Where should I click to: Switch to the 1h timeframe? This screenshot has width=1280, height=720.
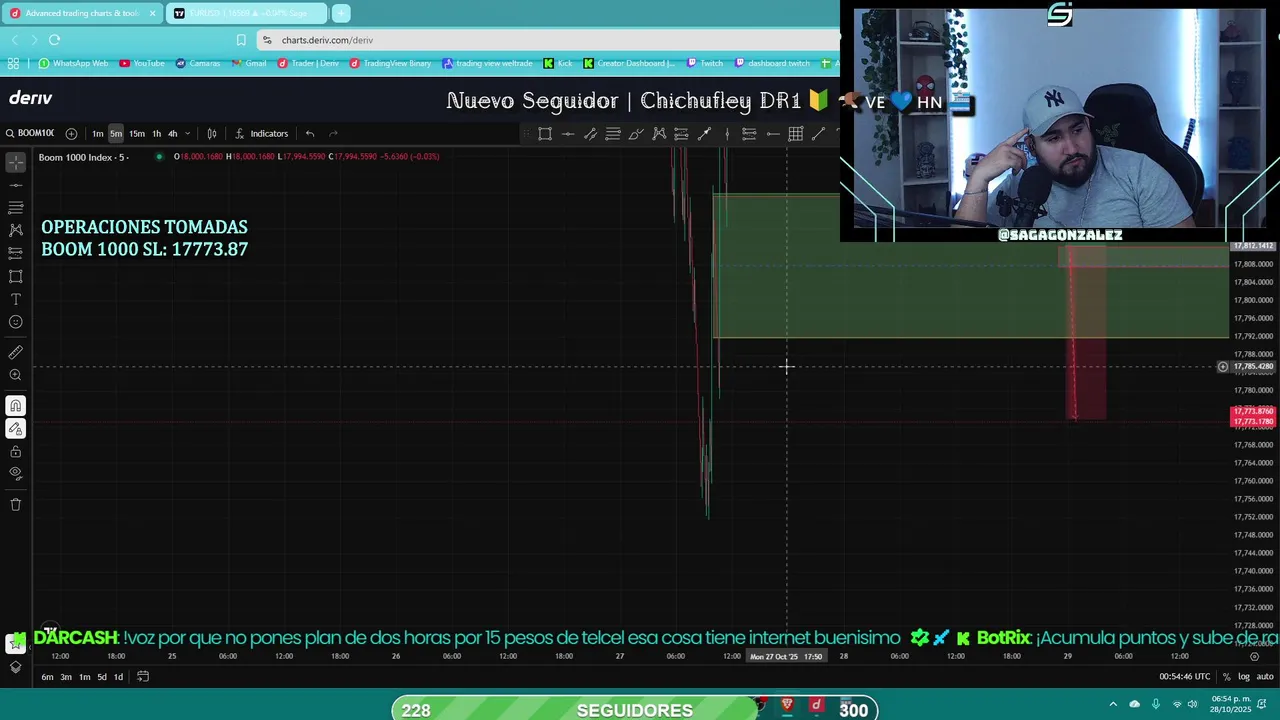[x=156, y=134]
